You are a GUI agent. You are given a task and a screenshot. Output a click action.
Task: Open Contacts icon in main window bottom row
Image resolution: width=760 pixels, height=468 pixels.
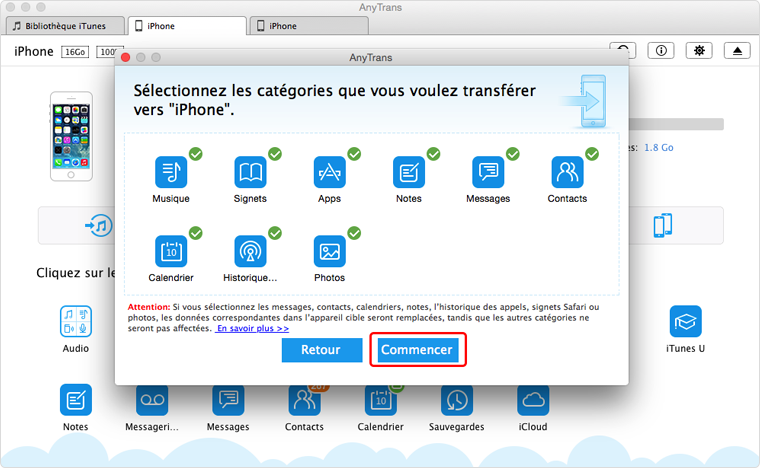(x=304, y=400)
